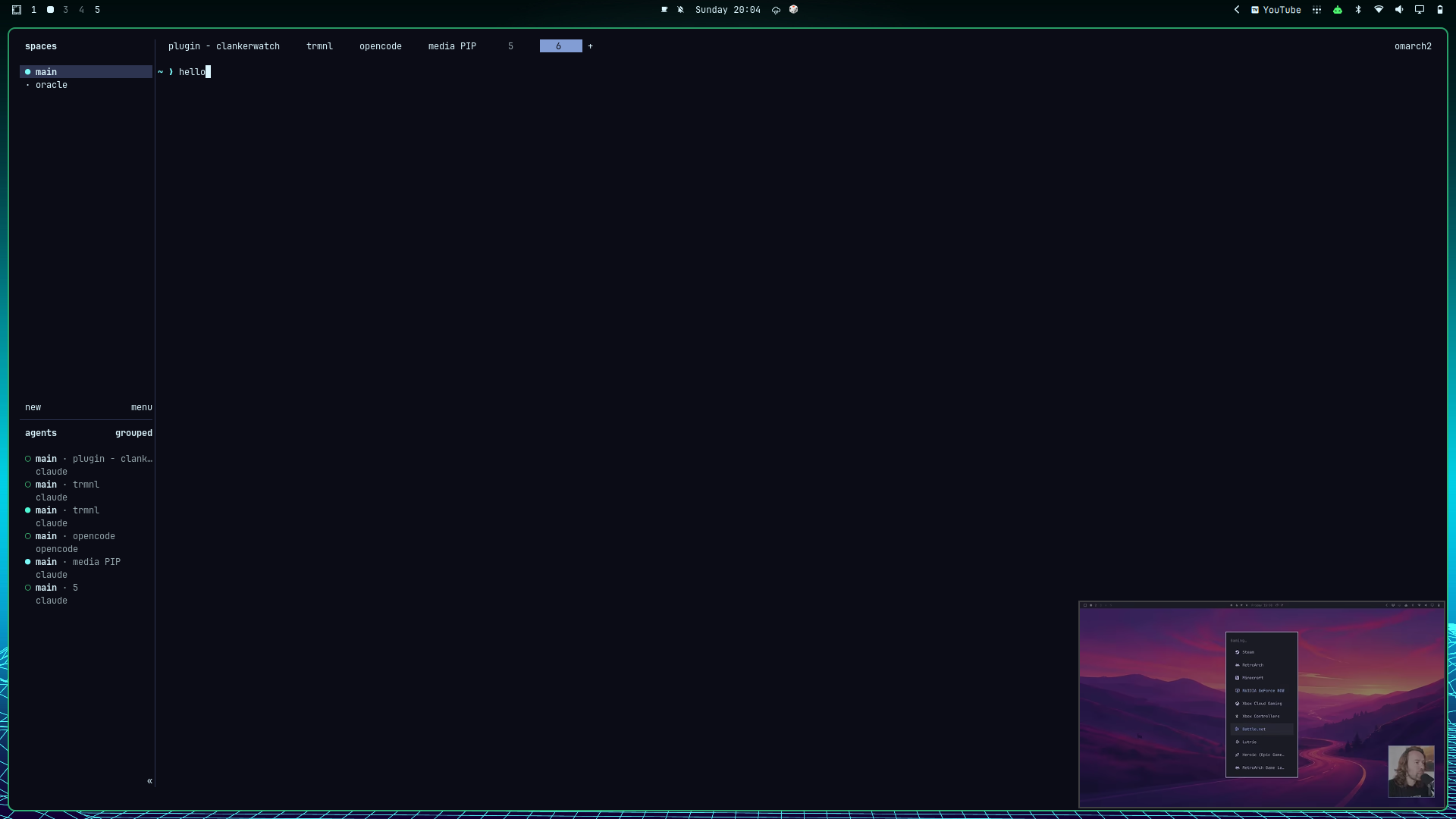Switch to workspace 5 in top bar
The width and height of the screenshot is (1456, 819).
(97, 10)
